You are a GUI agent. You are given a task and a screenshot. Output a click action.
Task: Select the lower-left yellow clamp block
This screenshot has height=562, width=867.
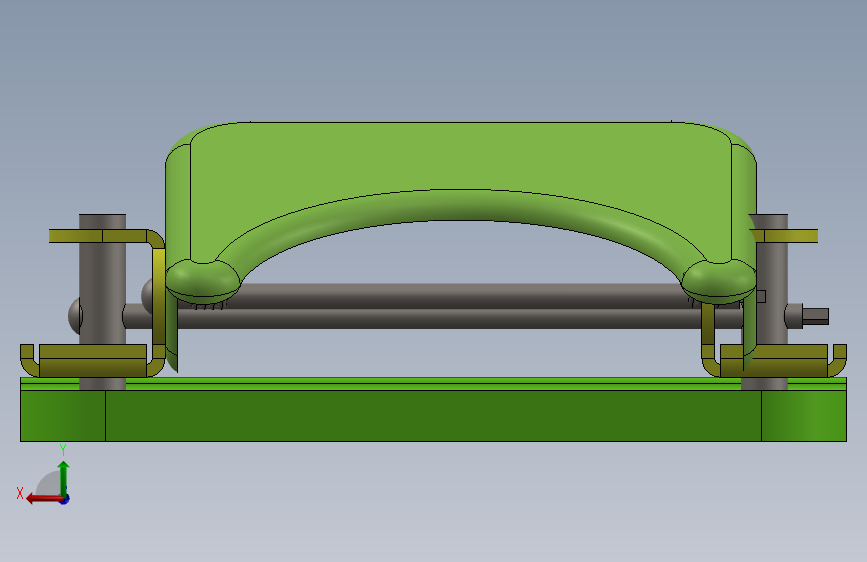93,360
